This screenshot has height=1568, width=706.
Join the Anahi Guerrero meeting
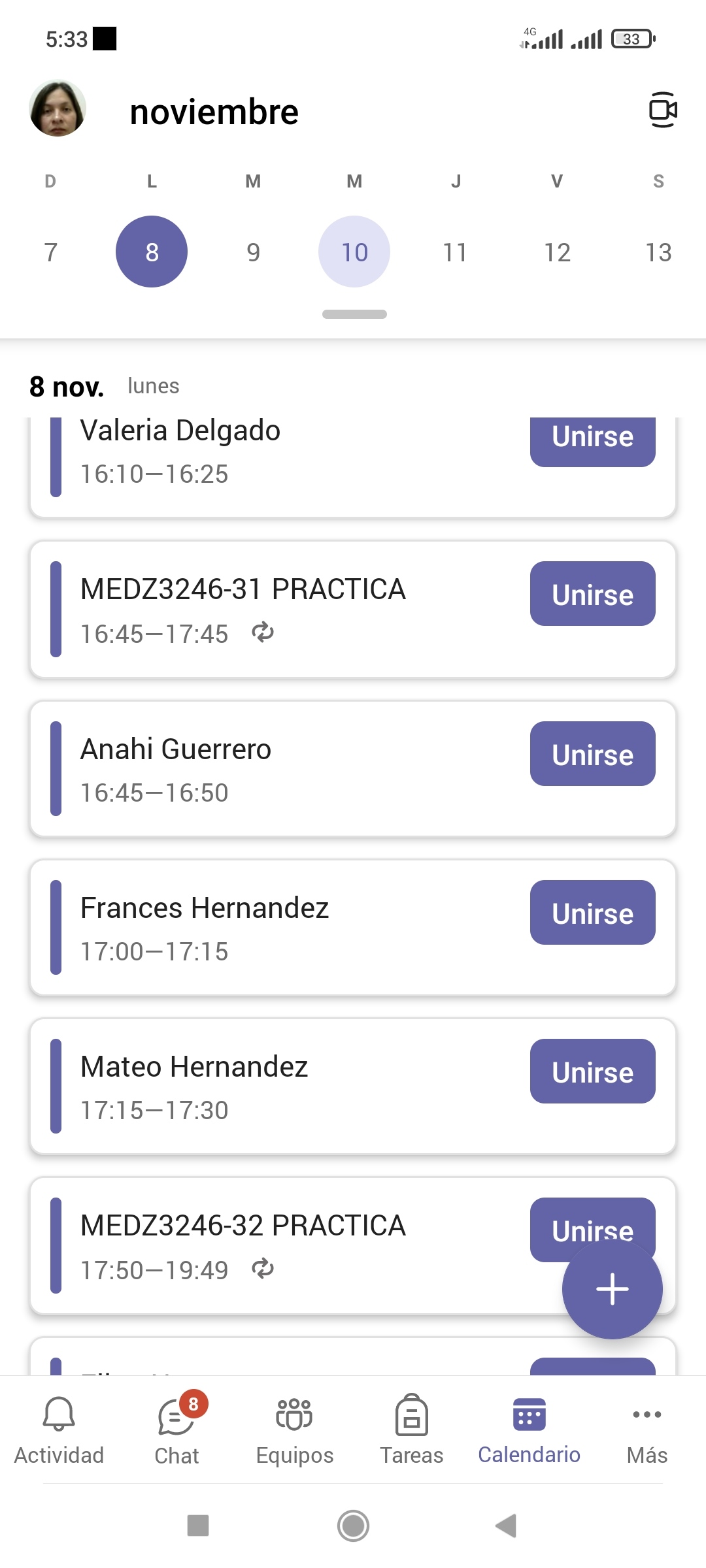[x=592, y=754]
